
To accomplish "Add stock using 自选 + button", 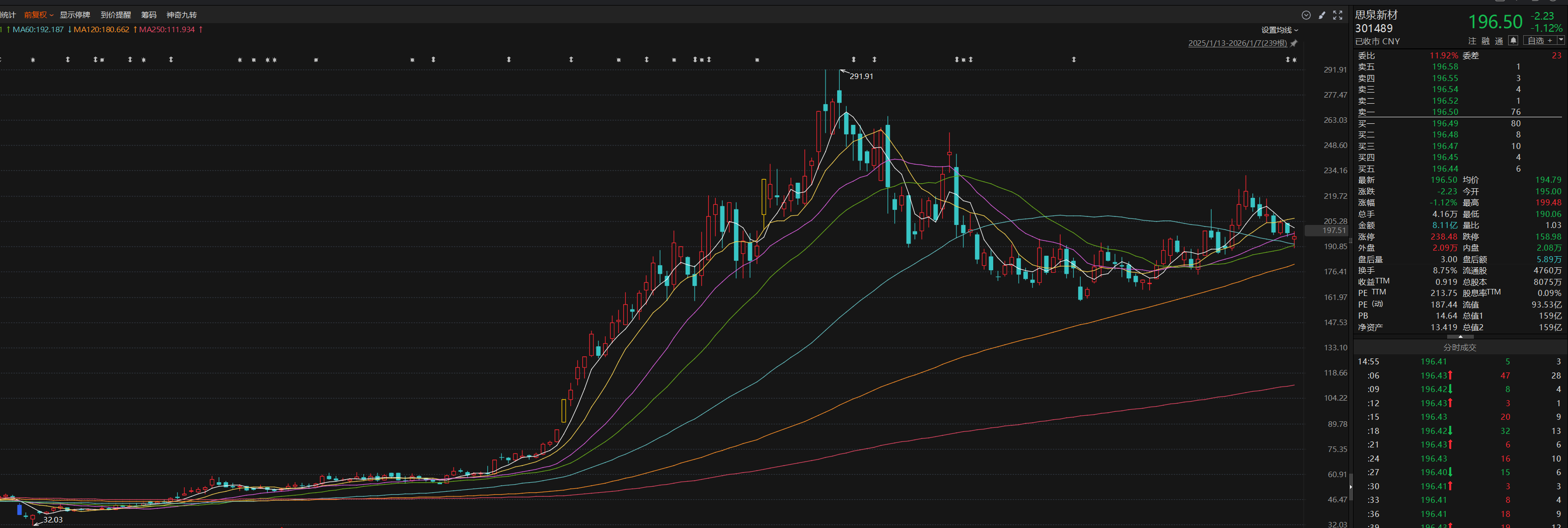I will point(1539,41).
